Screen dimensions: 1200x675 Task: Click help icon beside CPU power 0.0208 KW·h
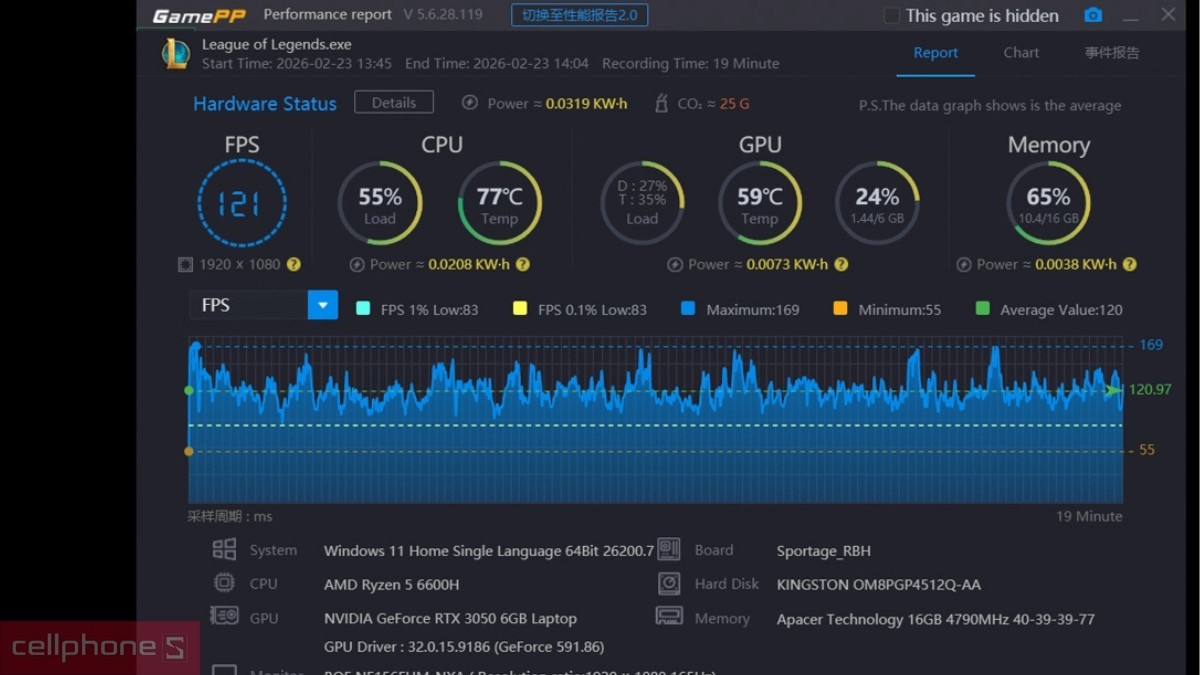(523, 265)
